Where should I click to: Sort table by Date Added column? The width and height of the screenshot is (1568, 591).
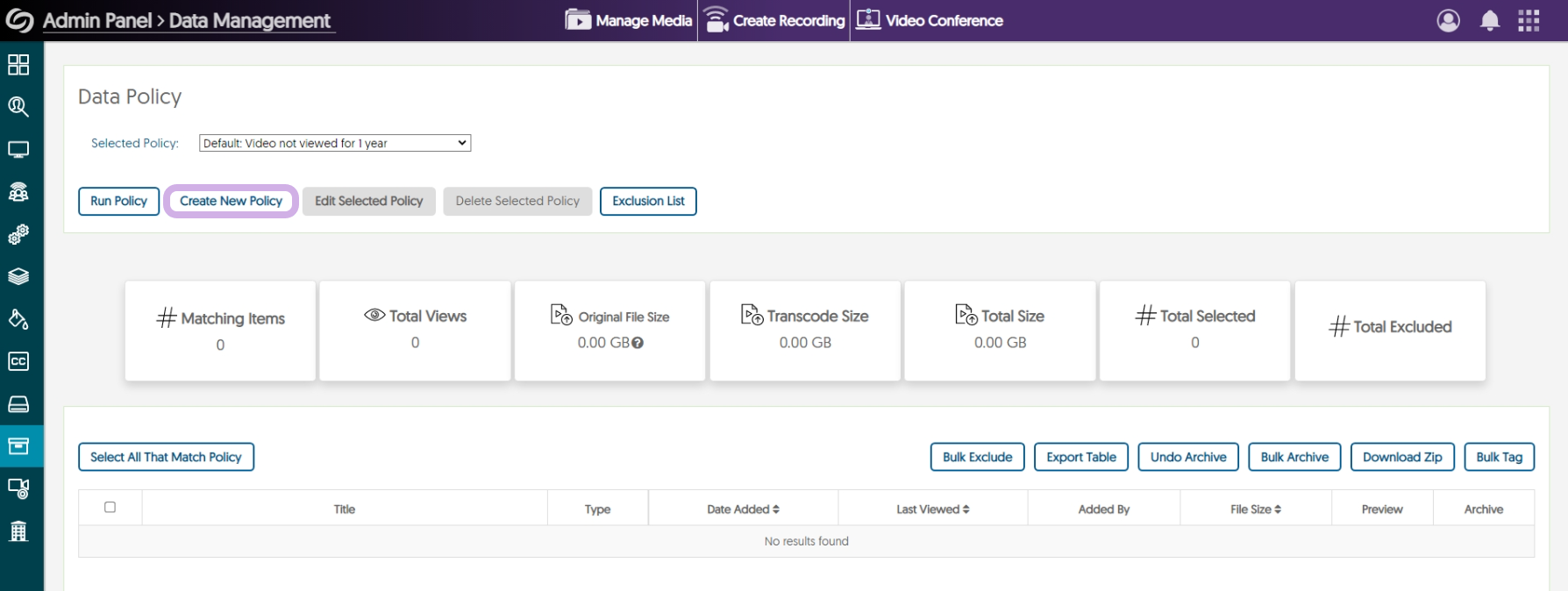pyautogui.click(x=743, y=509)
